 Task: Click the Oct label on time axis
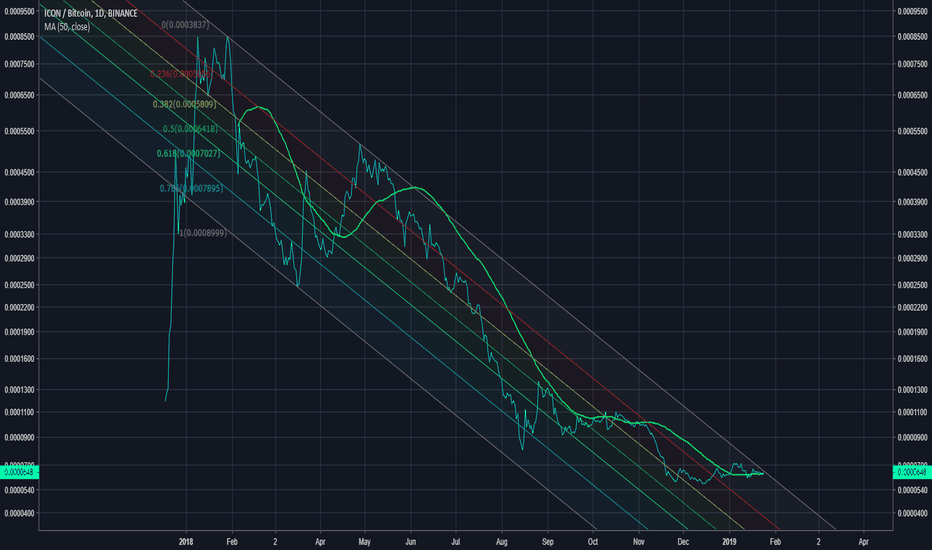point(593,542)
